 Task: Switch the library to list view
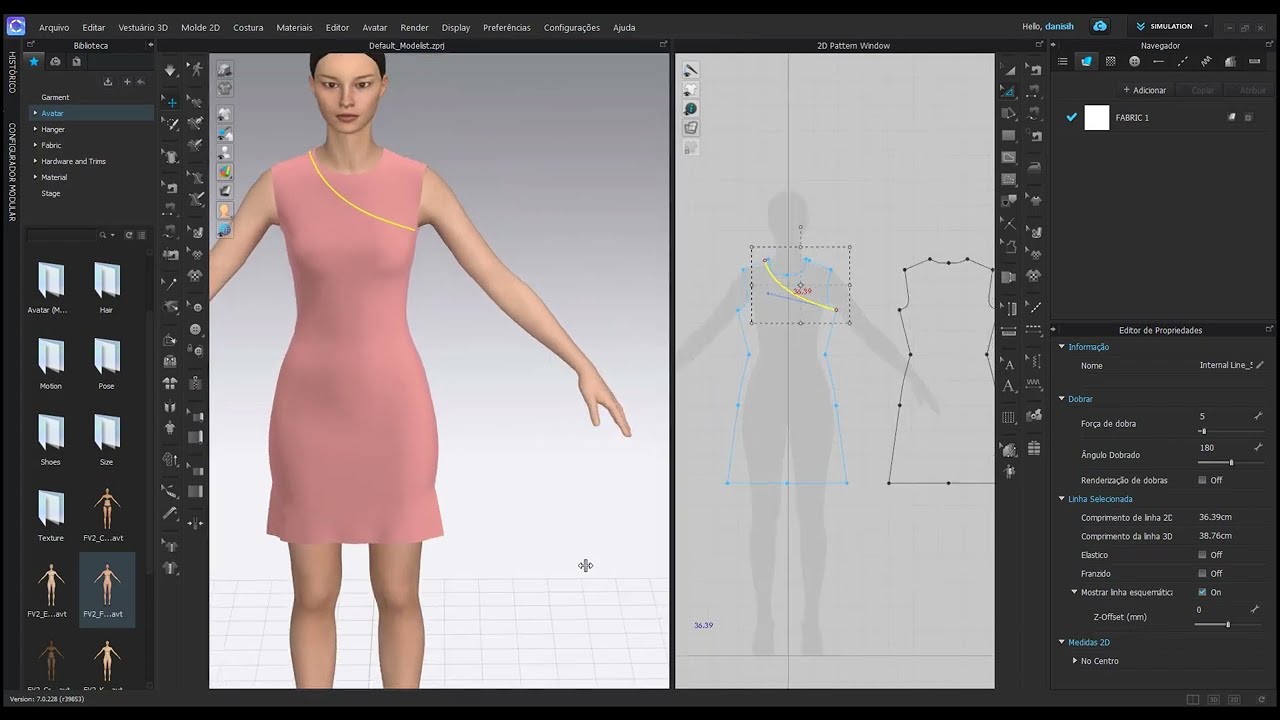coord(141,235)
